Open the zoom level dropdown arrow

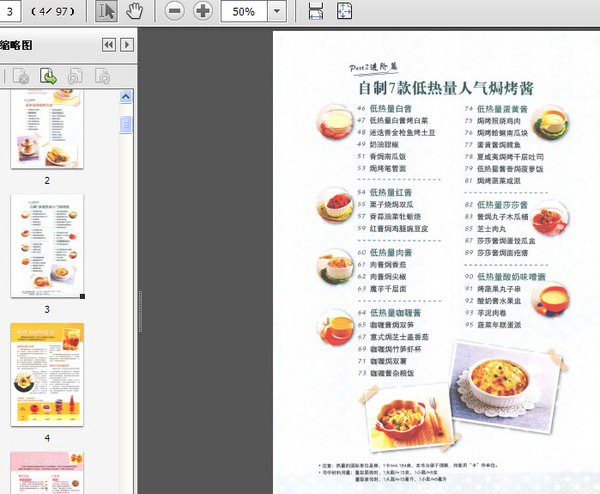tap(277, 11)
